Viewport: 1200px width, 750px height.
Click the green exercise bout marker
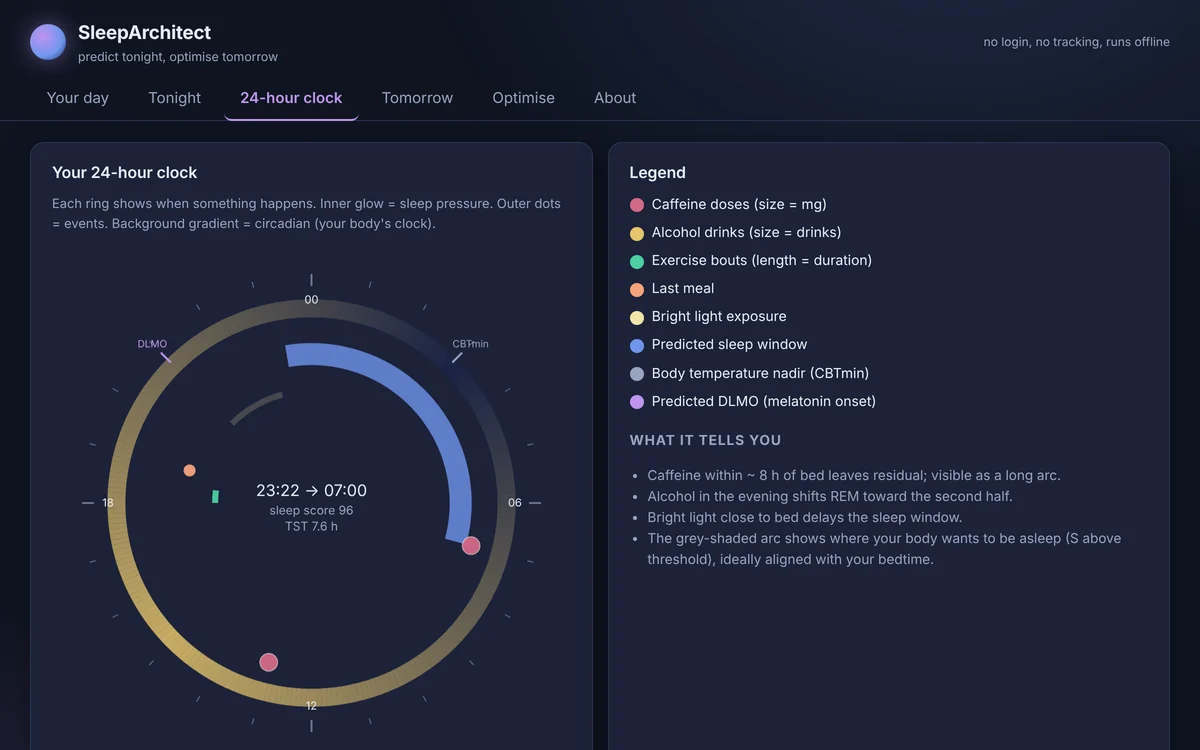[x=215, y=496]
